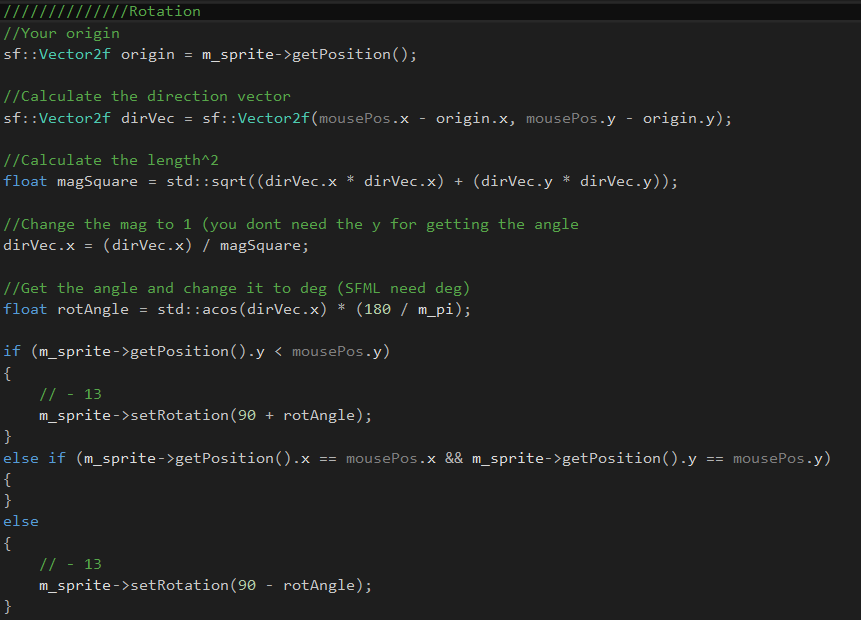Click mousePos.x inside the dirVec constructor call
This screenshot has width=861, height=620.
tap(354, 118)
